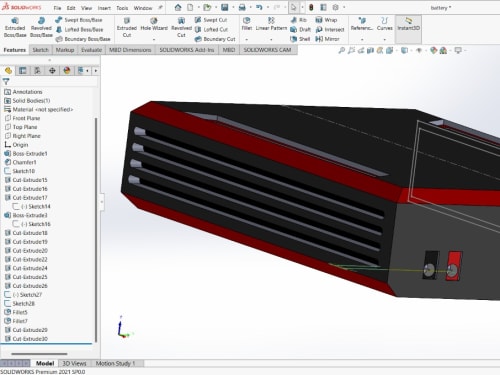500x375 pixels.
Task: Apply the Fillet tool
Action: (247, 24)
